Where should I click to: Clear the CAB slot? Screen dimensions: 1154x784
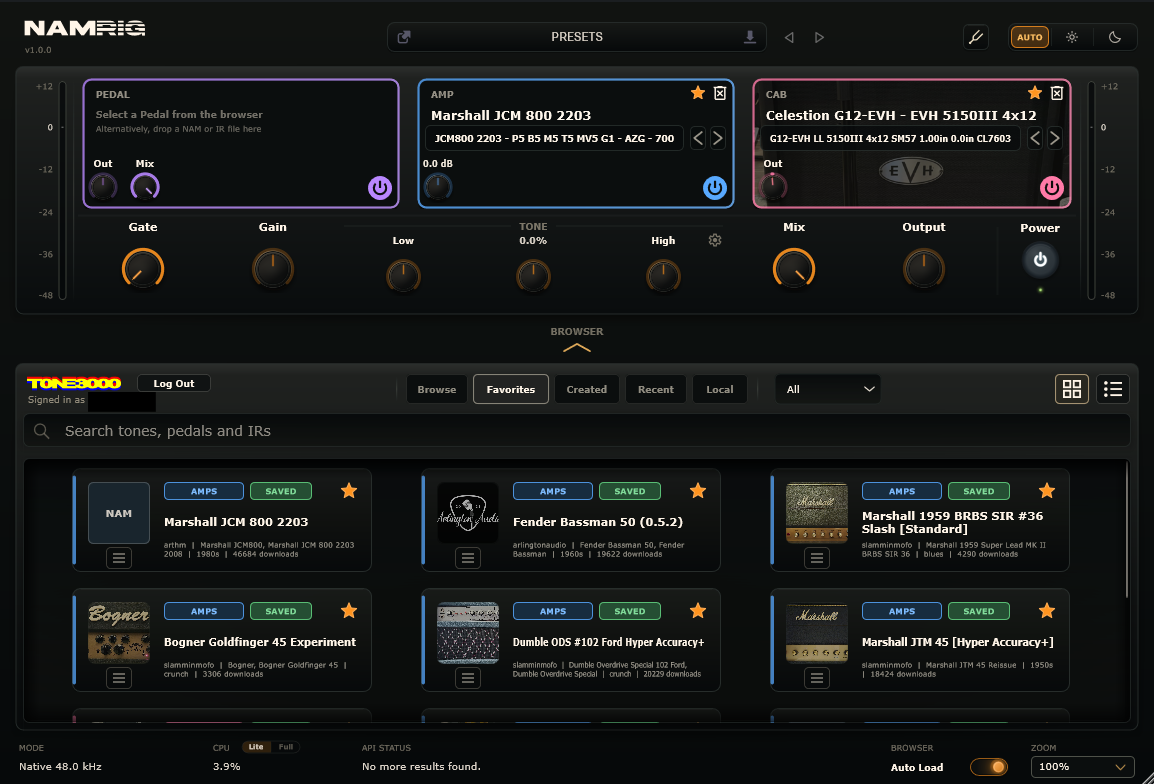(1057, 93)
